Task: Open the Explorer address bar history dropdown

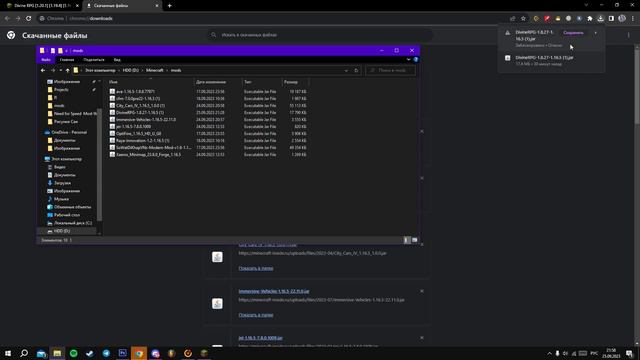Action: [x=346, y=70]
